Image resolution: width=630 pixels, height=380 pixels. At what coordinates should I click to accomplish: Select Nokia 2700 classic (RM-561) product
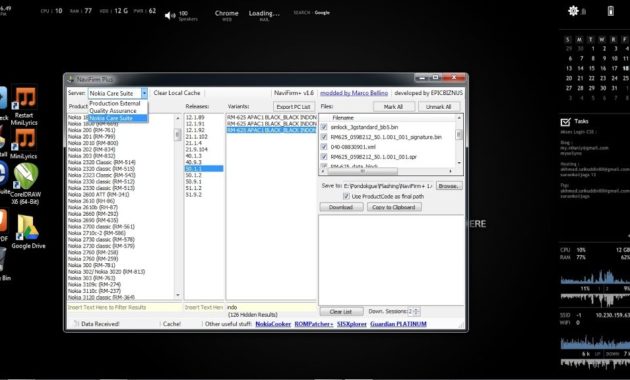pyautogui.click(x=101, y=227)
